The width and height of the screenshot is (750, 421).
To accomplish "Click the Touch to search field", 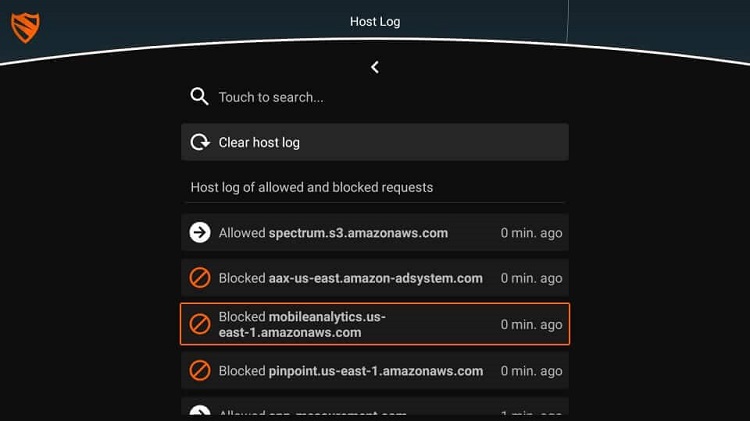I will pyautogui.click(x=375, y=97).
